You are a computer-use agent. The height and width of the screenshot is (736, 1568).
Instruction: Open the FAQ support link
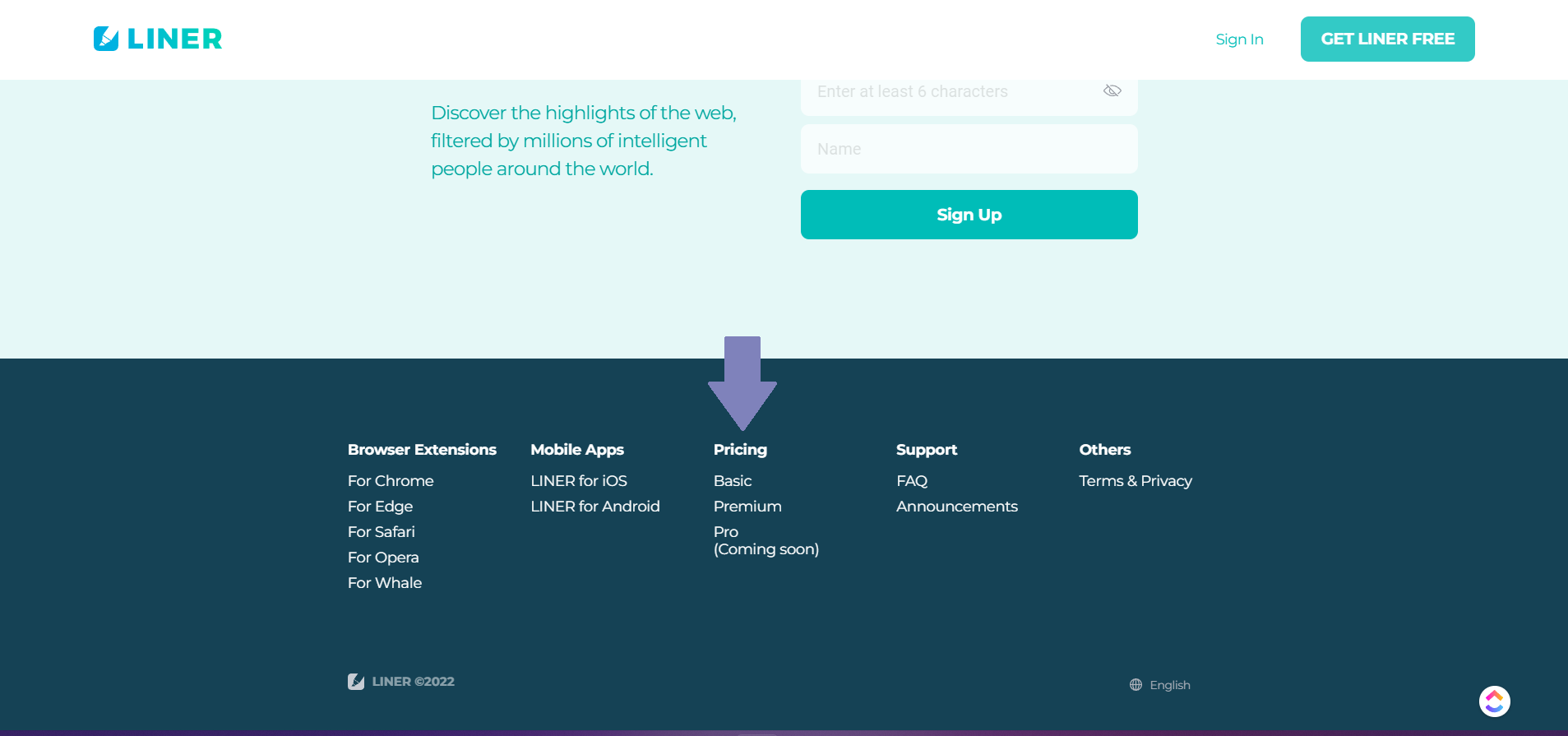[x=912, y=481]
